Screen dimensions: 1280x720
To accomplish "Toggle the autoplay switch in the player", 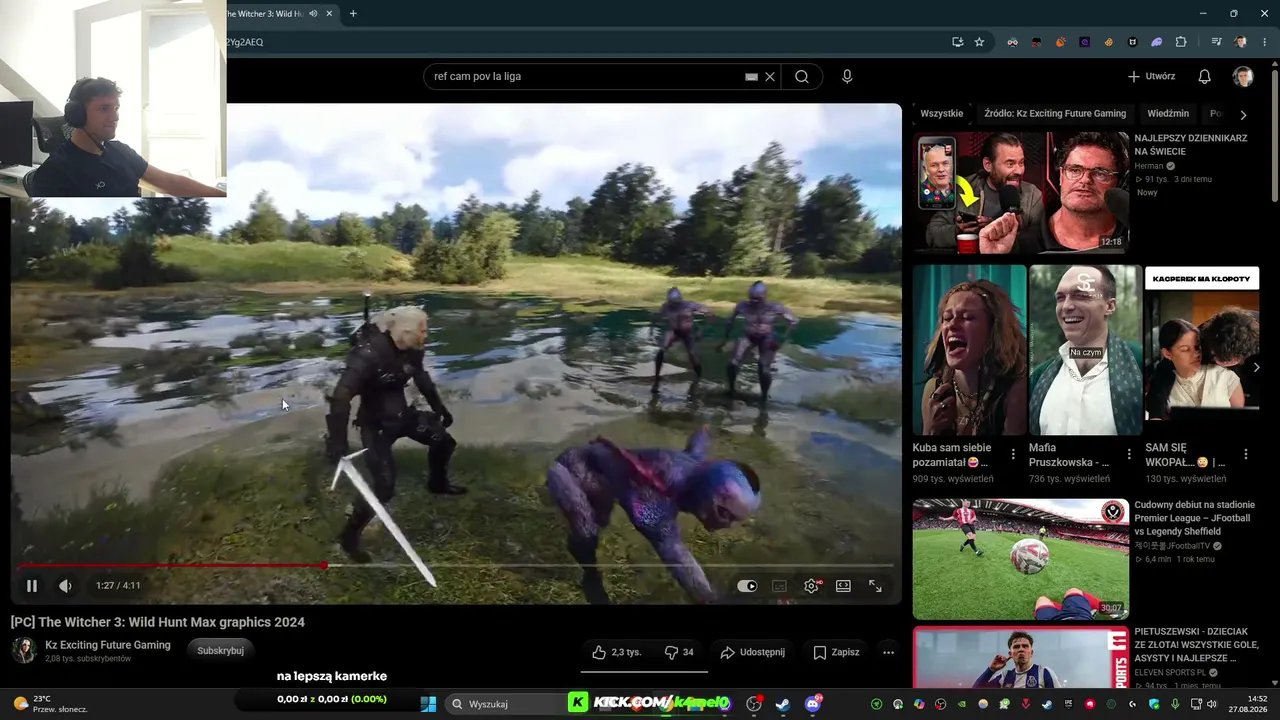I will pos(747,586).
